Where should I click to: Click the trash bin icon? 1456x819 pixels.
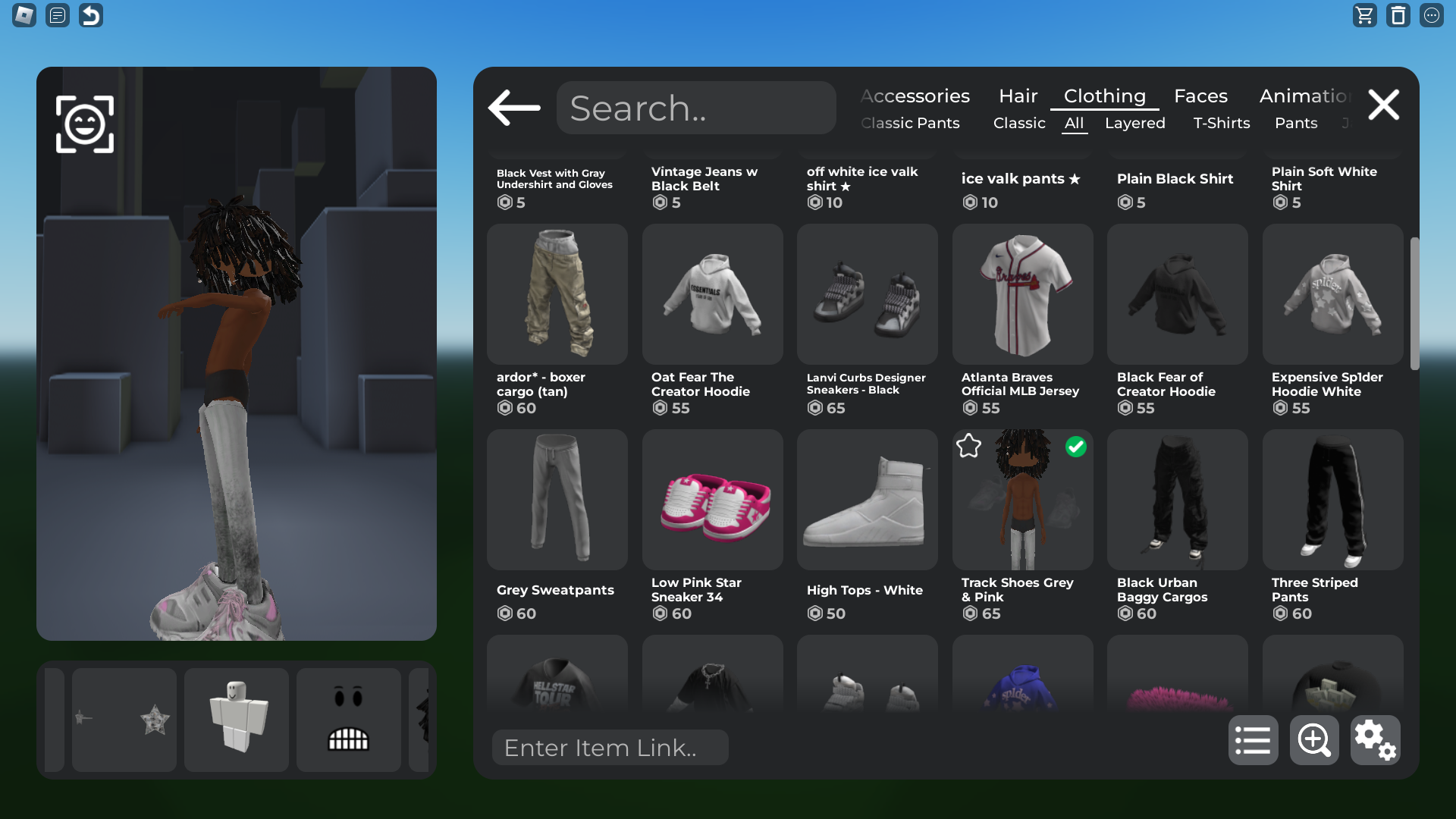tap(1398, 15)
